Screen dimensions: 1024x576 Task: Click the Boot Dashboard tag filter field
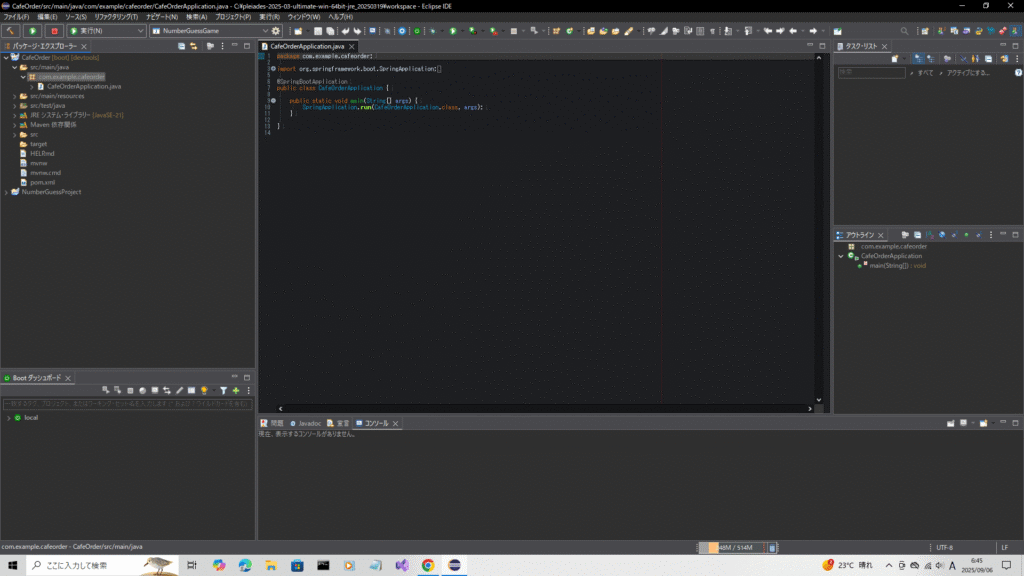pos(127,404)
